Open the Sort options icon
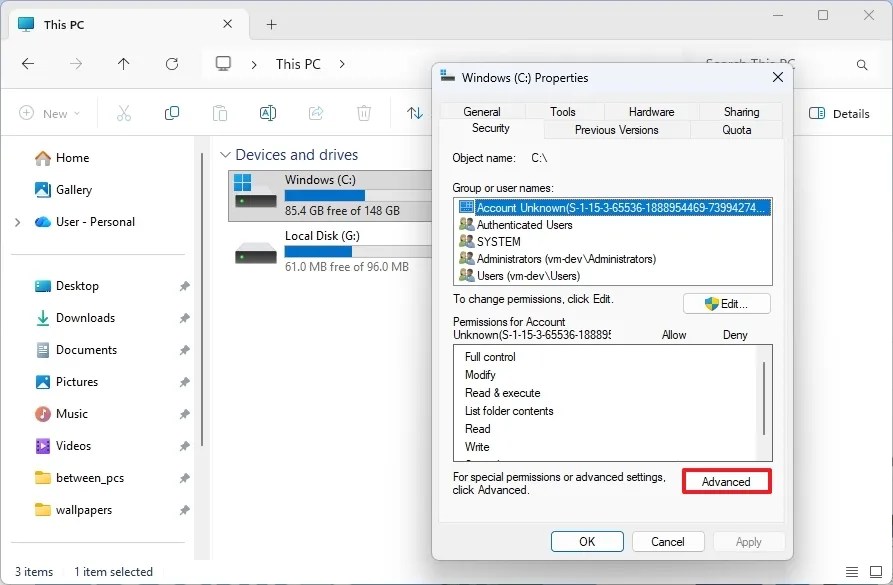Screen dimensions: 893x585 (413, 113)
